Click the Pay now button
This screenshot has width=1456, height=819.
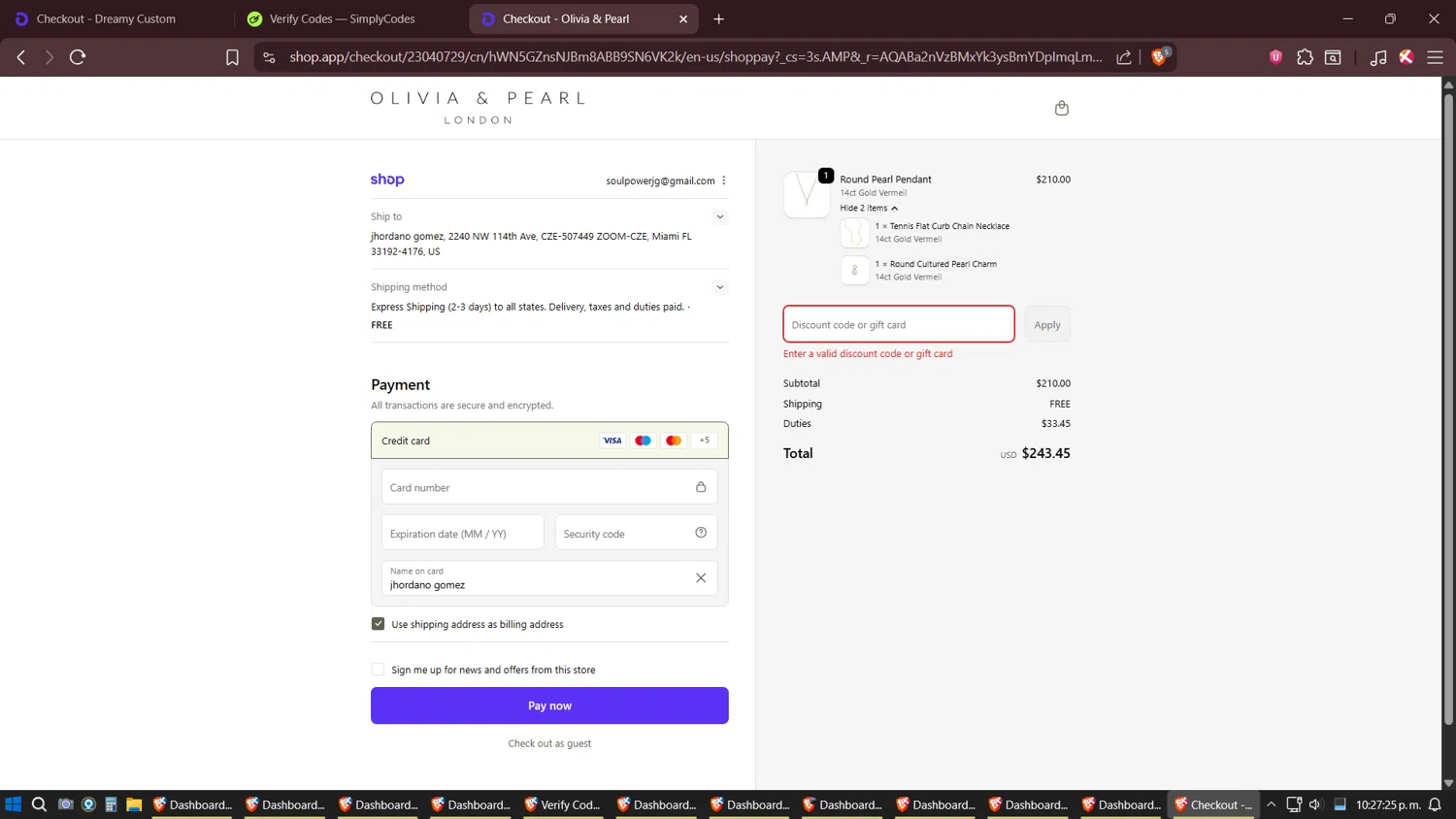[x=549, y=705]
